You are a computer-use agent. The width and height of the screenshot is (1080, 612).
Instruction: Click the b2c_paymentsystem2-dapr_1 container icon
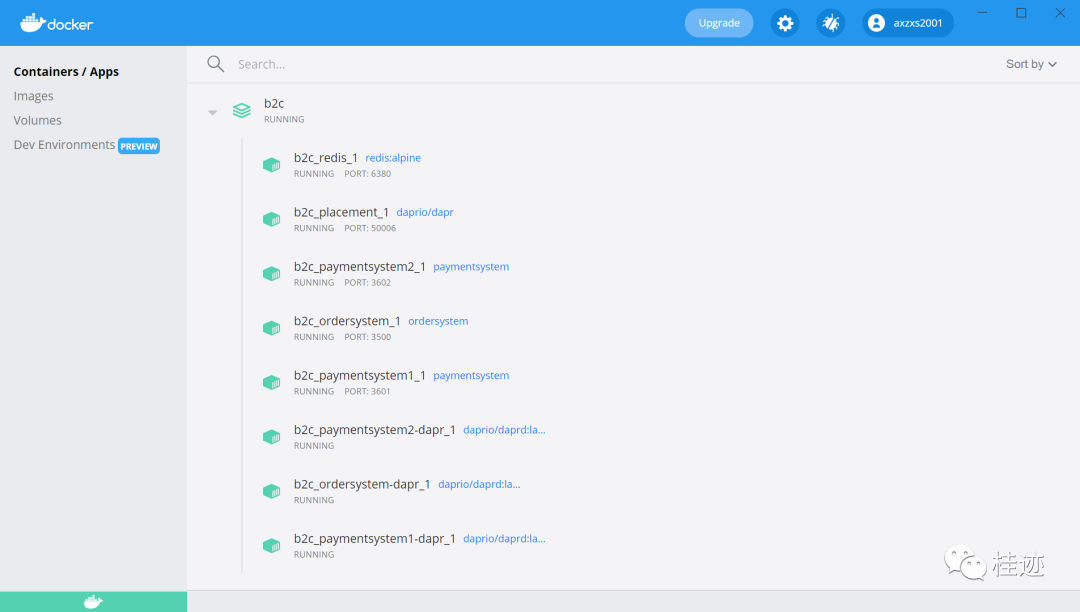(271, 437)
